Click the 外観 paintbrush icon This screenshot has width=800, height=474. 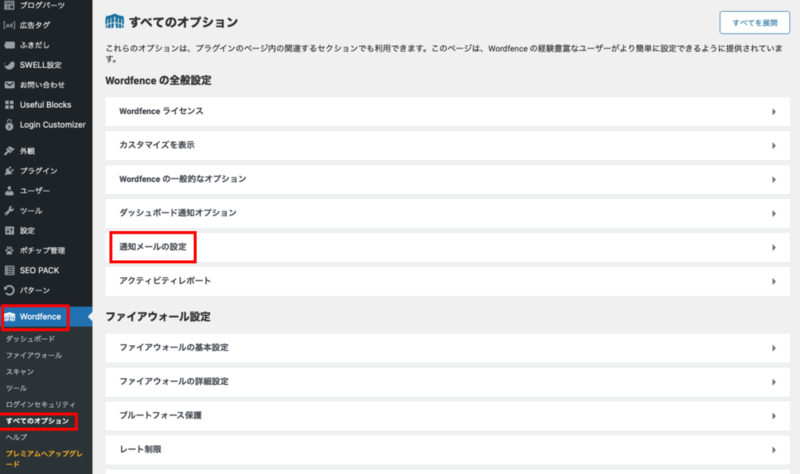click(9, 151)
